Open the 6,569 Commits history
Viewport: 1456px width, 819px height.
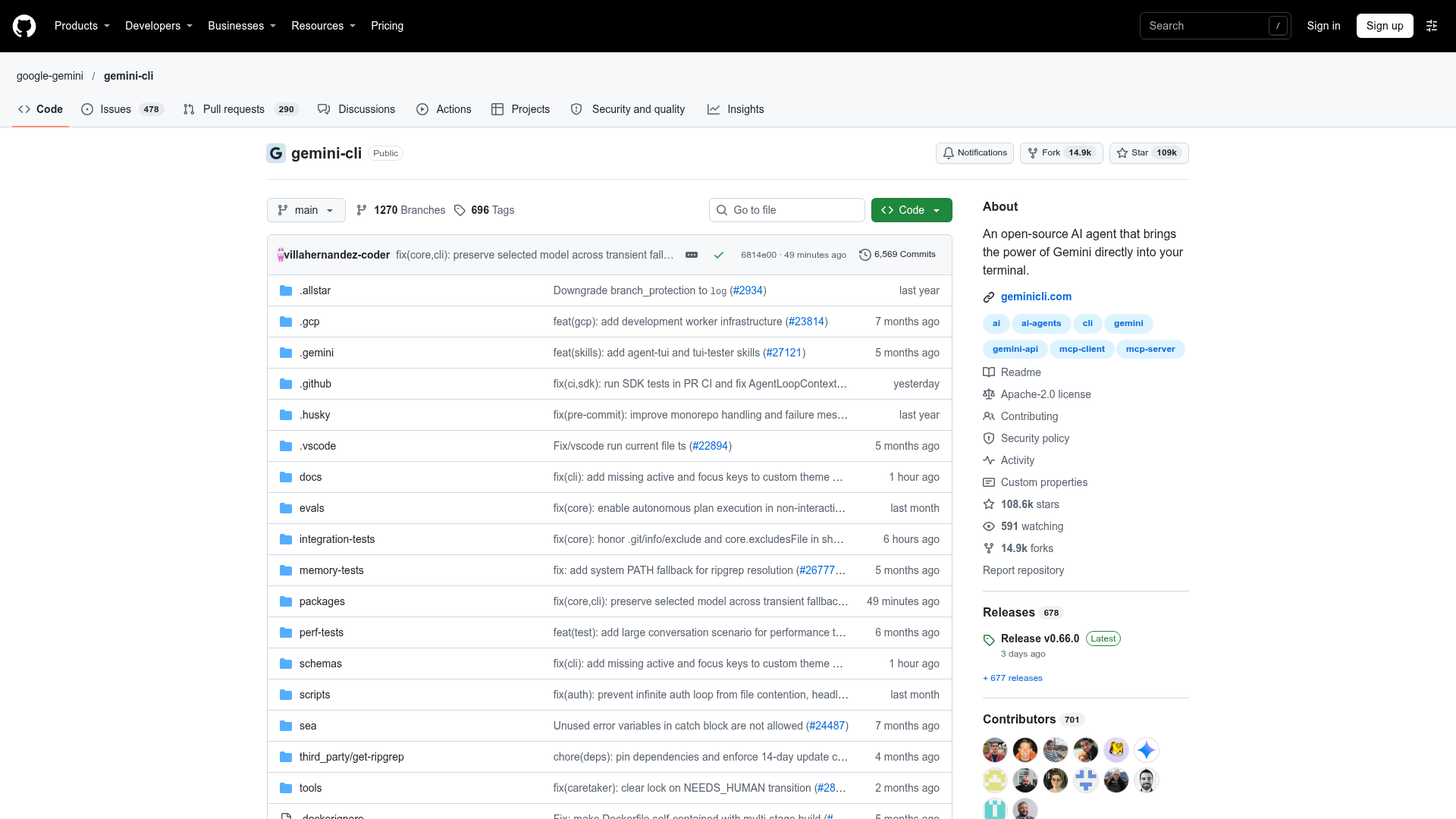pyautogui.click(x=897, y=255)
